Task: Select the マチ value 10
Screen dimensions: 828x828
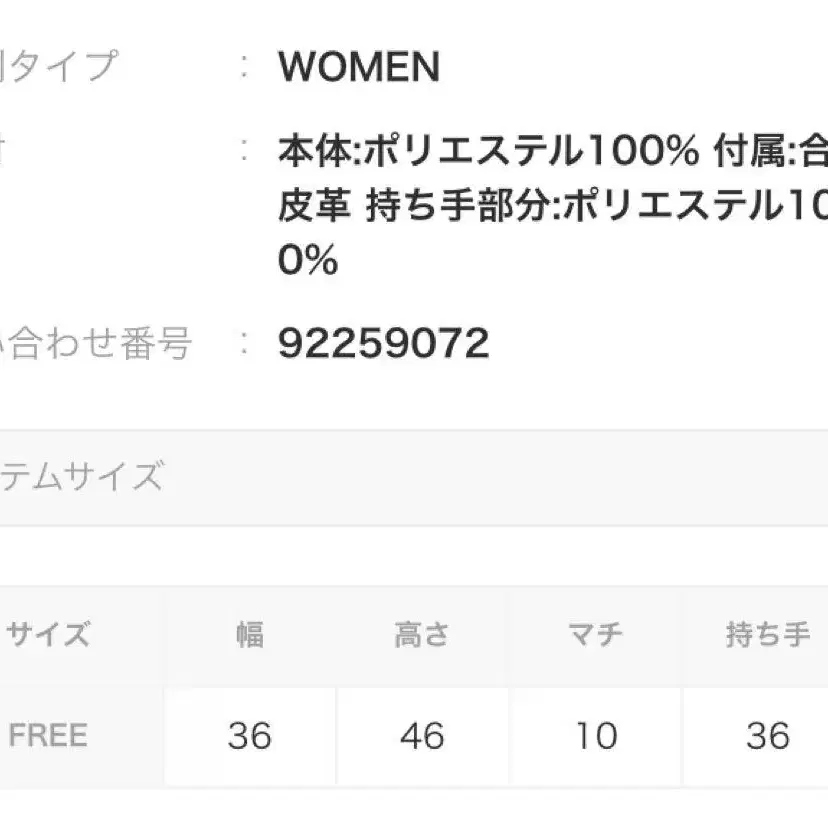Action: click(x=595, y=737)
